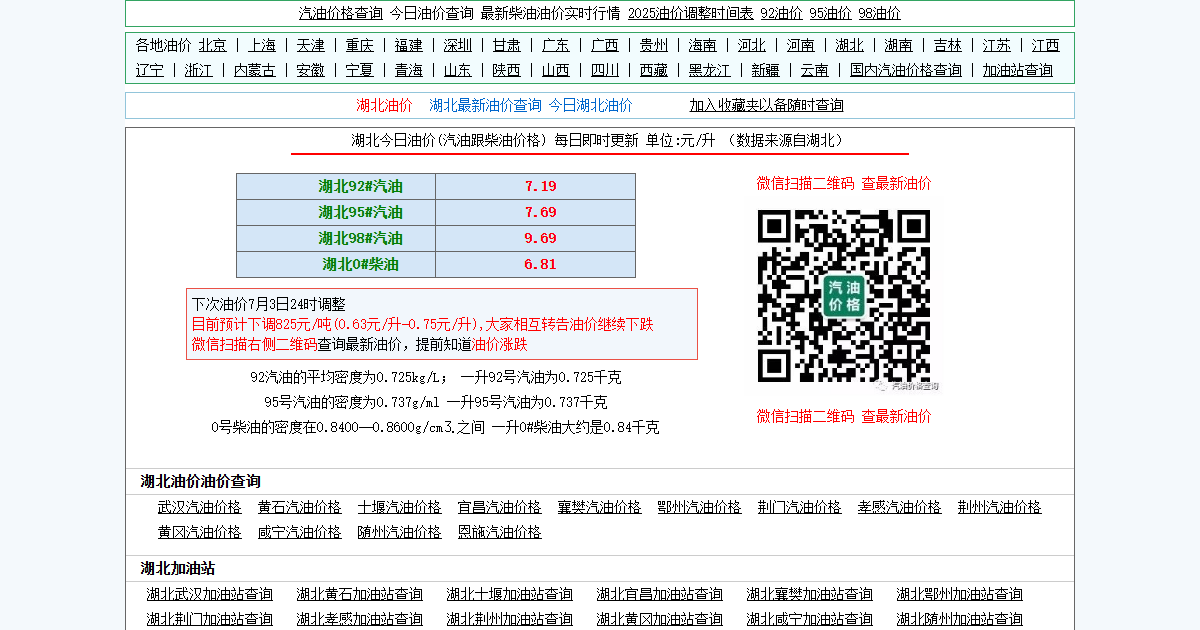Open 襄樊汽油价格 link

(600, 507)
